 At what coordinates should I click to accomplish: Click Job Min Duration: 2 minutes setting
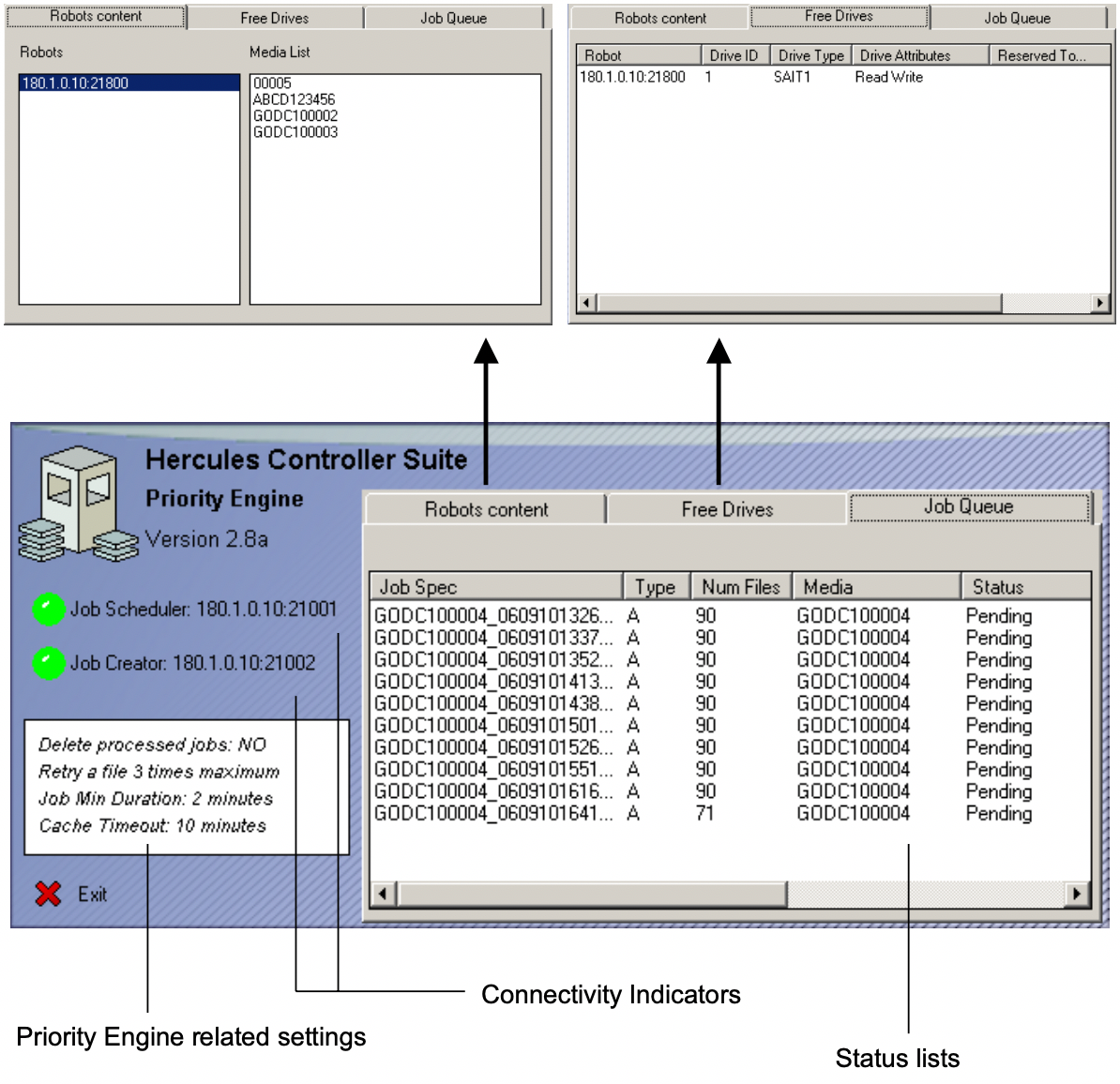[156, 798]
